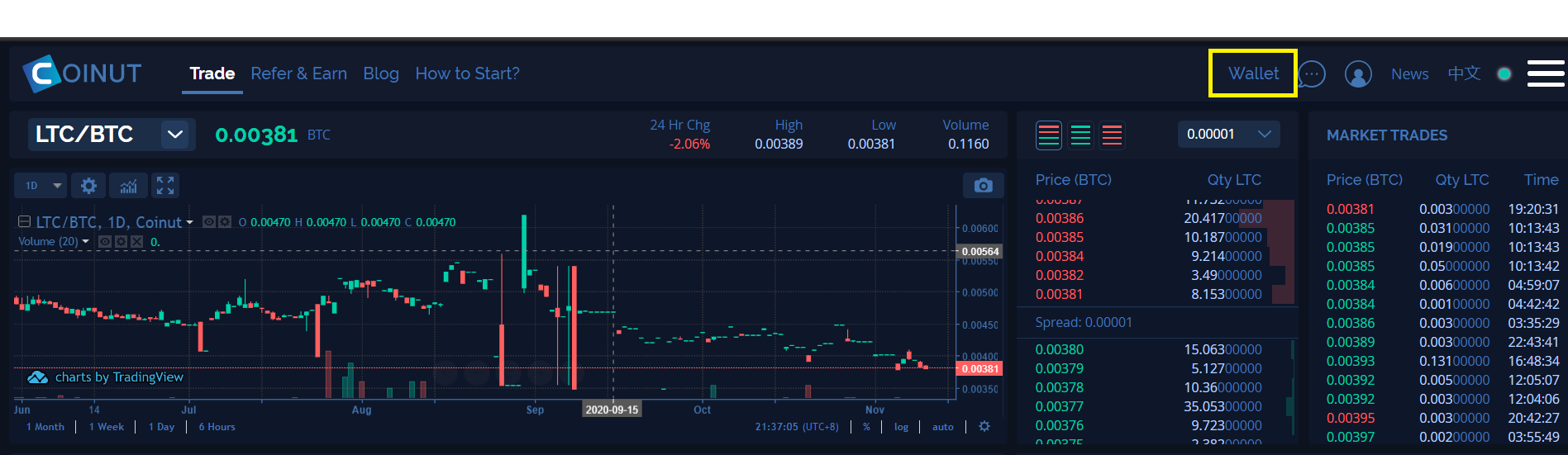
Task: Open the chart indicators button
Action: pyautogui.click(x=128, y=186)
